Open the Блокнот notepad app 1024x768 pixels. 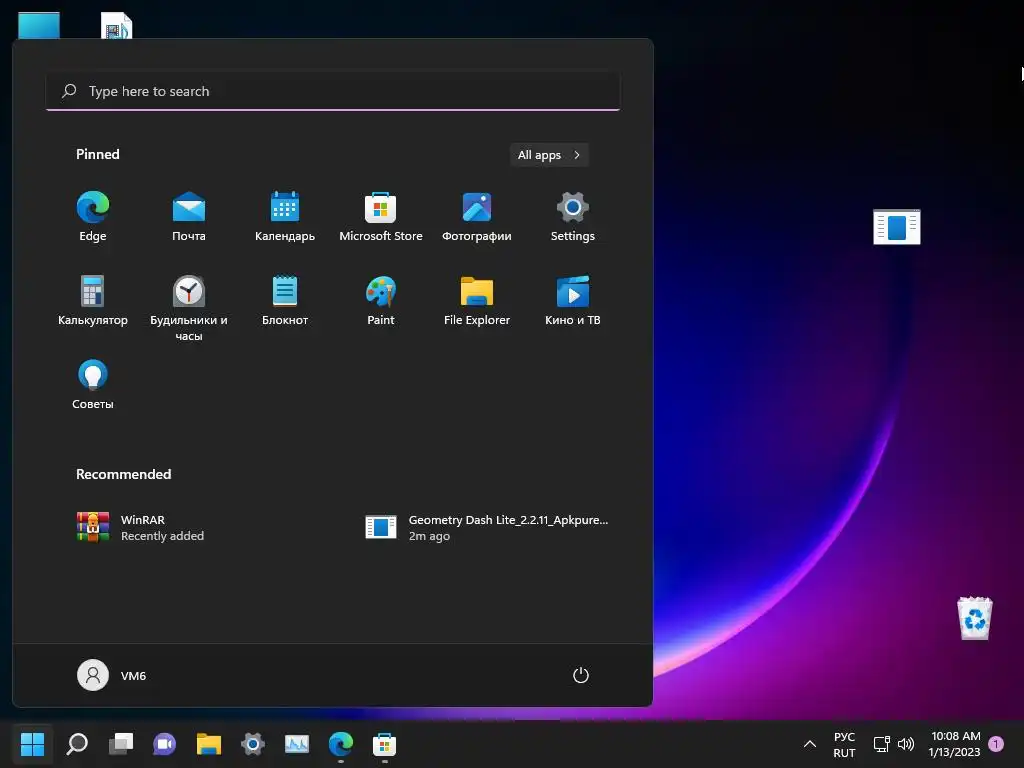tap(285, 300)
